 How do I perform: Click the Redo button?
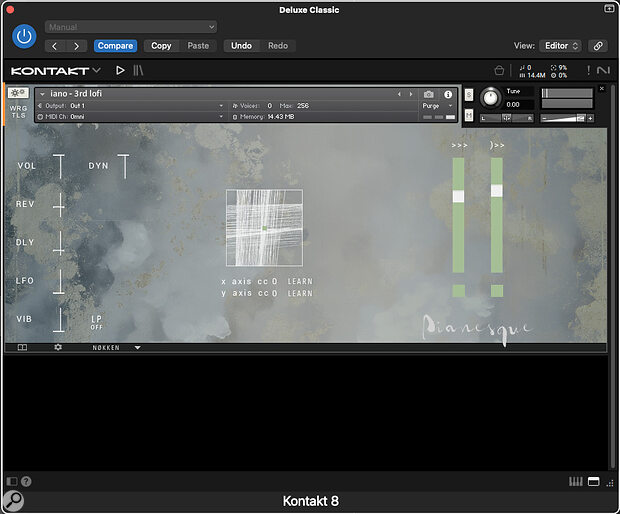(278, 46)
